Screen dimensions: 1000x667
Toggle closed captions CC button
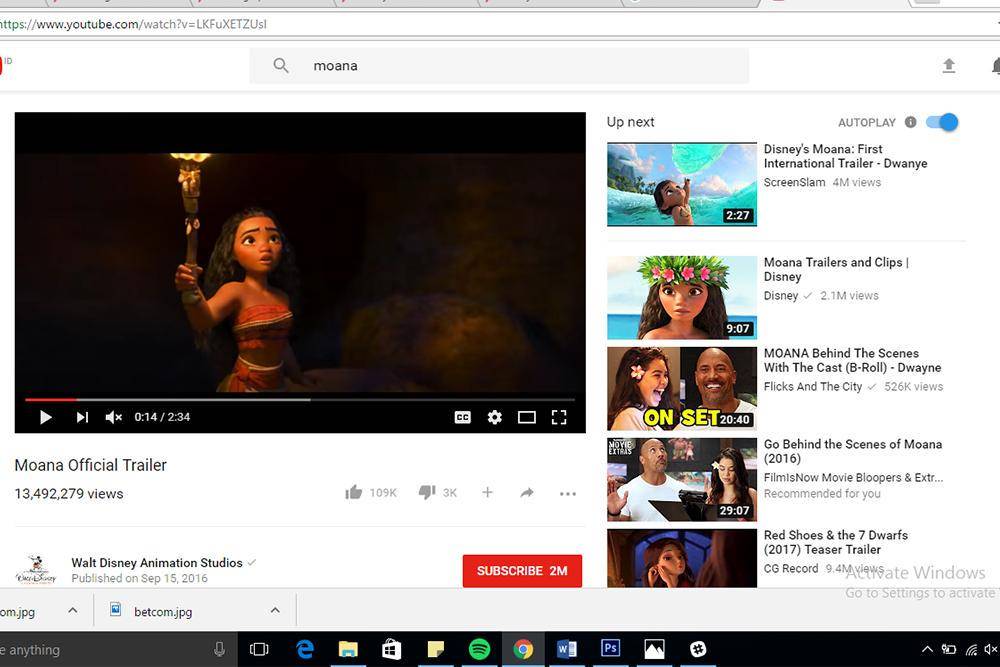coord(462,417)
